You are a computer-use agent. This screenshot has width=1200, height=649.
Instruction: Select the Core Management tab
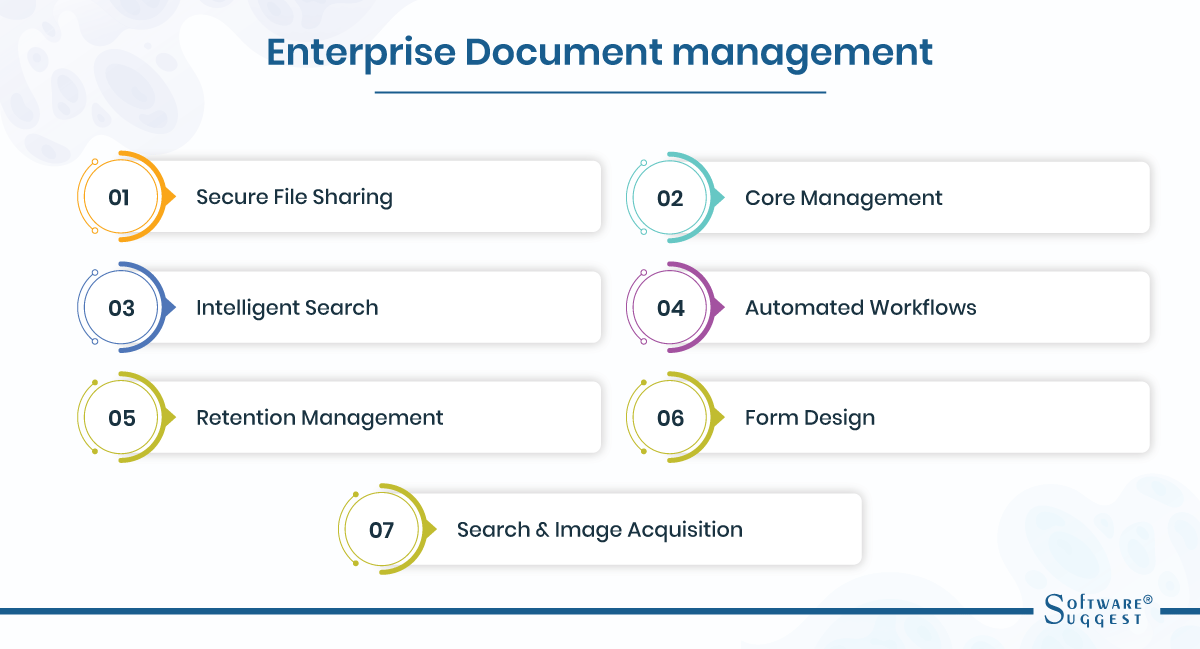coord(843,197)
